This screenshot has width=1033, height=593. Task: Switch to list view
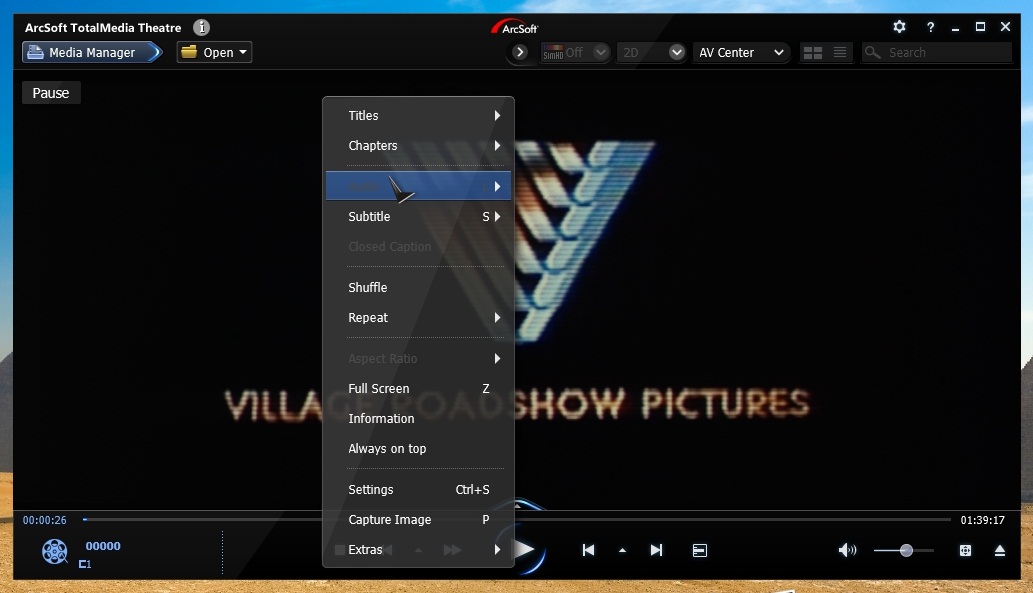(x=840, y=52)
